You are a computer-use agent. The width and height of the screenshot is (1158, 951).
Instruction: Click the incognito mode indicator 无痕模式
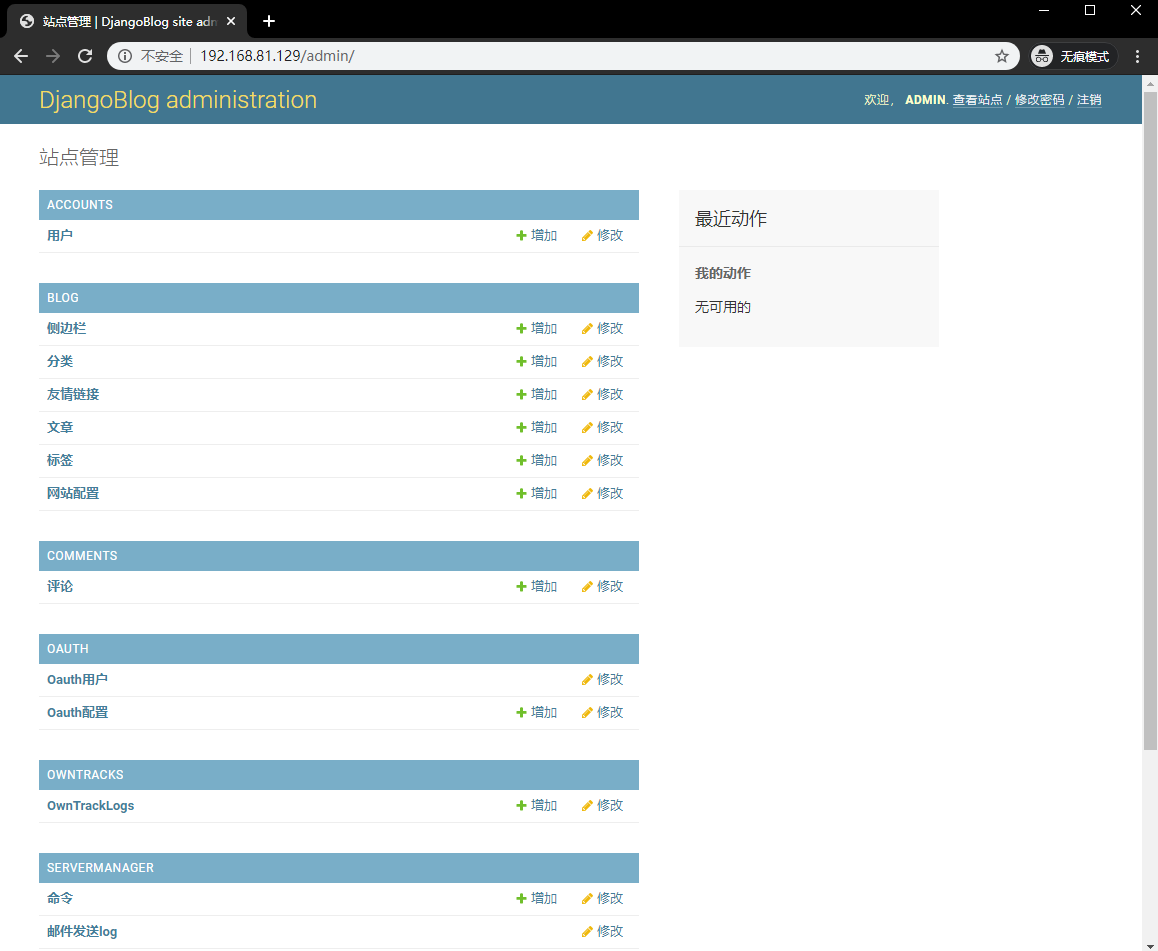[x=1074, y=56]
